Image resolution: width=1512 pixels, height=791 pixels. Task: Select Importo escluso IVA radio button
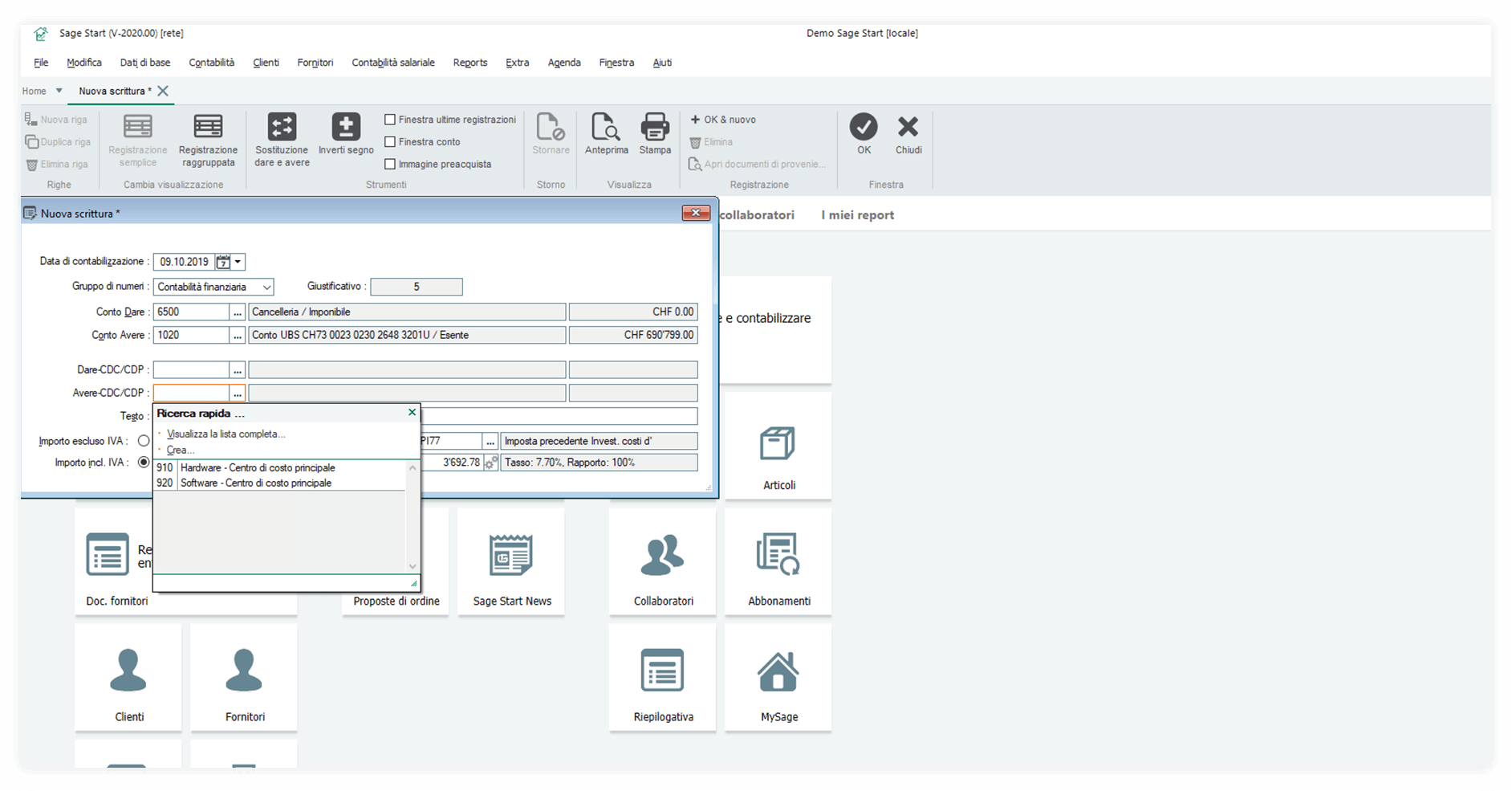pos(144,441)
